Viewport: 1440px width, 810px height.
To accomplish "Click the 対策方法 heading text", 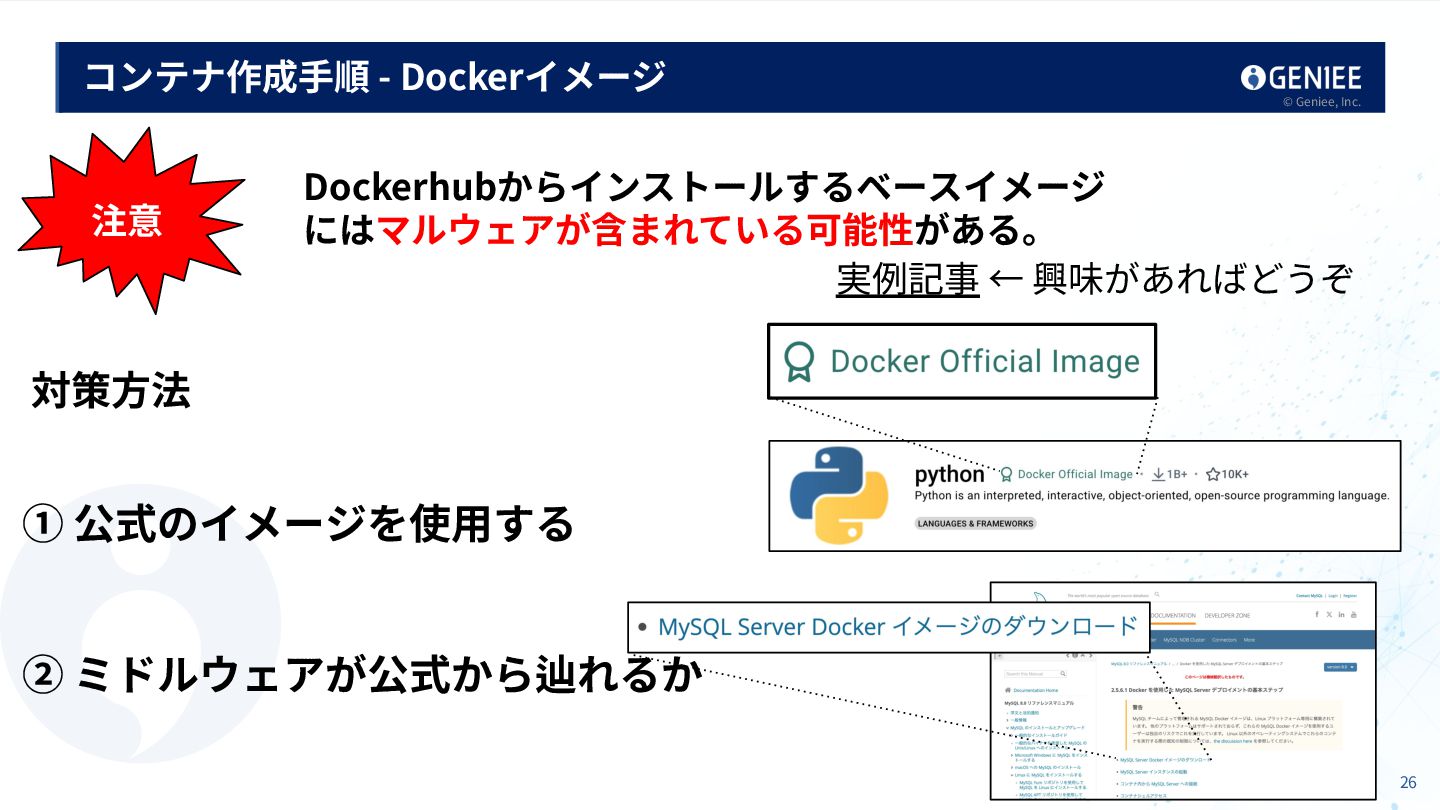I will tap(111, 390).
